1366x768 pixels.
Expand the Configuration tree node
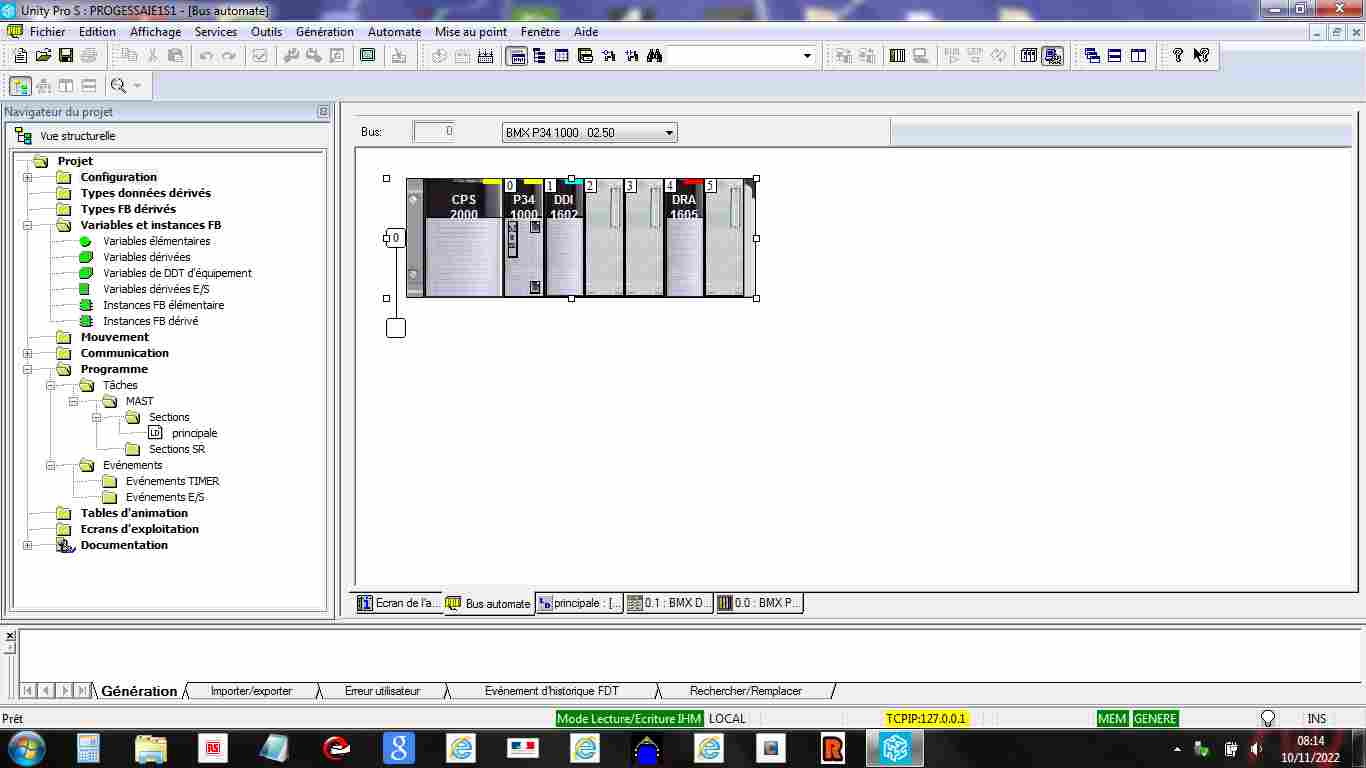coord(28,177)
